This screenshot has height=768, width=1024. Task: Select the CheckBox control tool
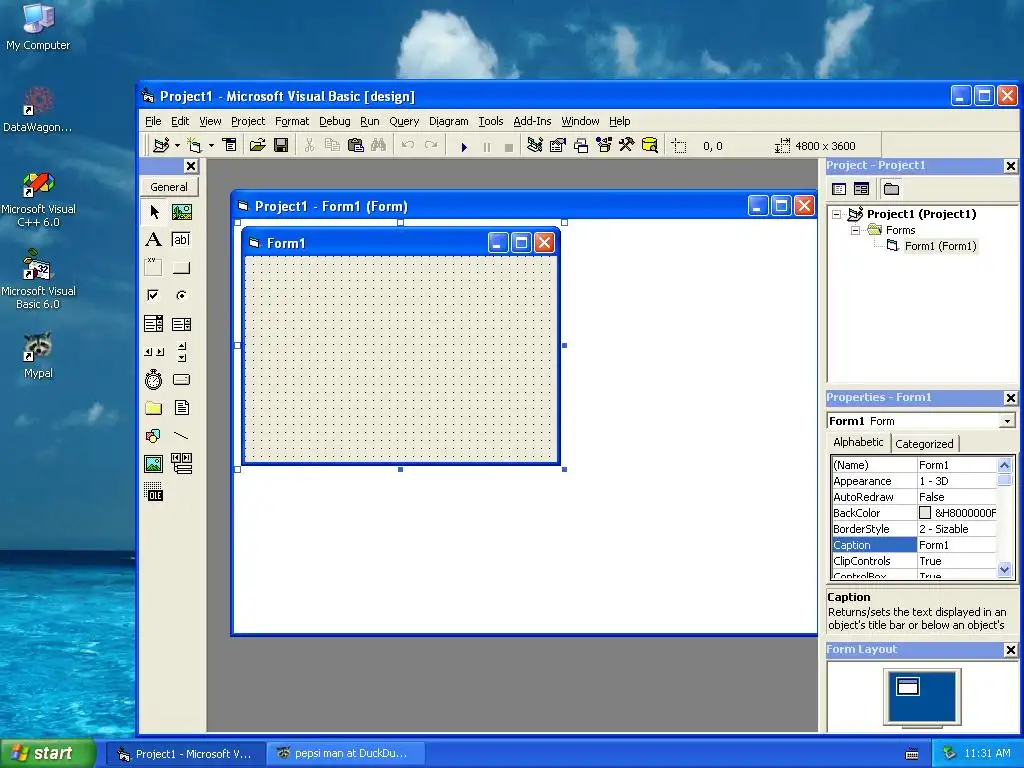[153, 295]
